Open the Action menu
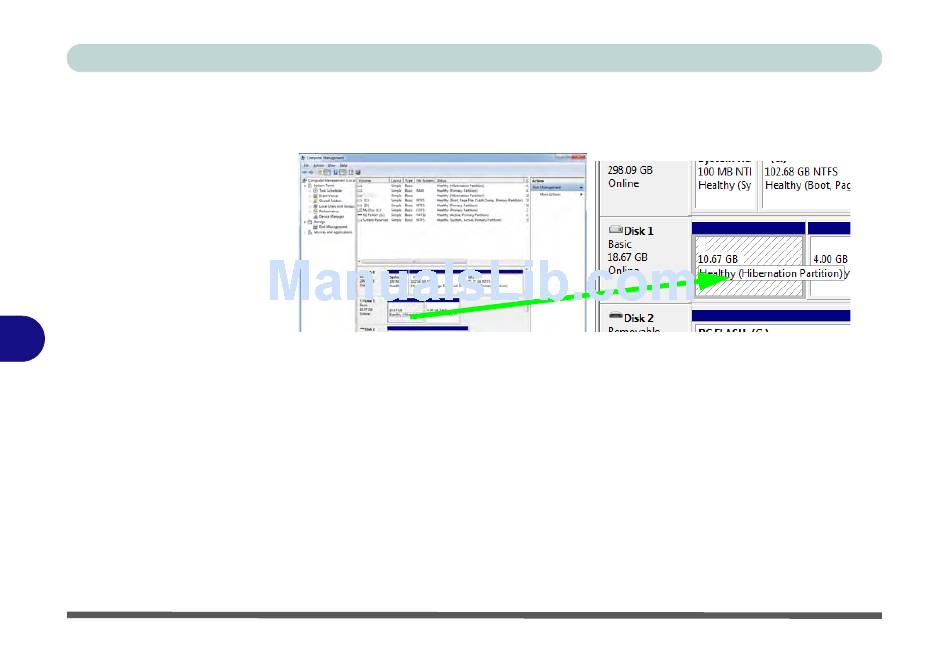950x669 pixels. (x=318, y=165)
